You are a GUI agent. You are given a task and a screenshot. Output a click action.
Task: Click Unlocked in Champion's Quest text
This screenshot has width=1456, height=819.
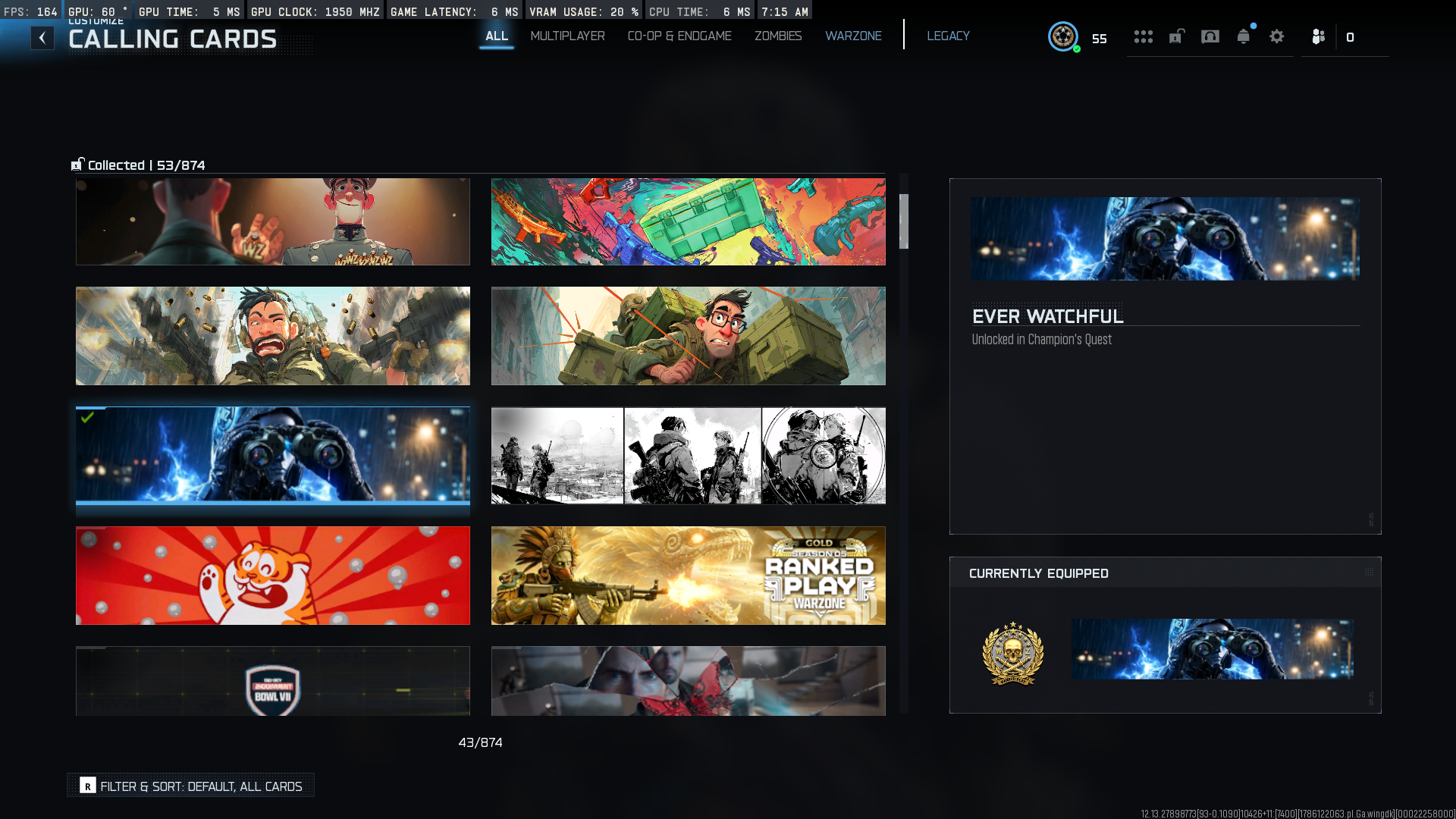[1042, 340]
